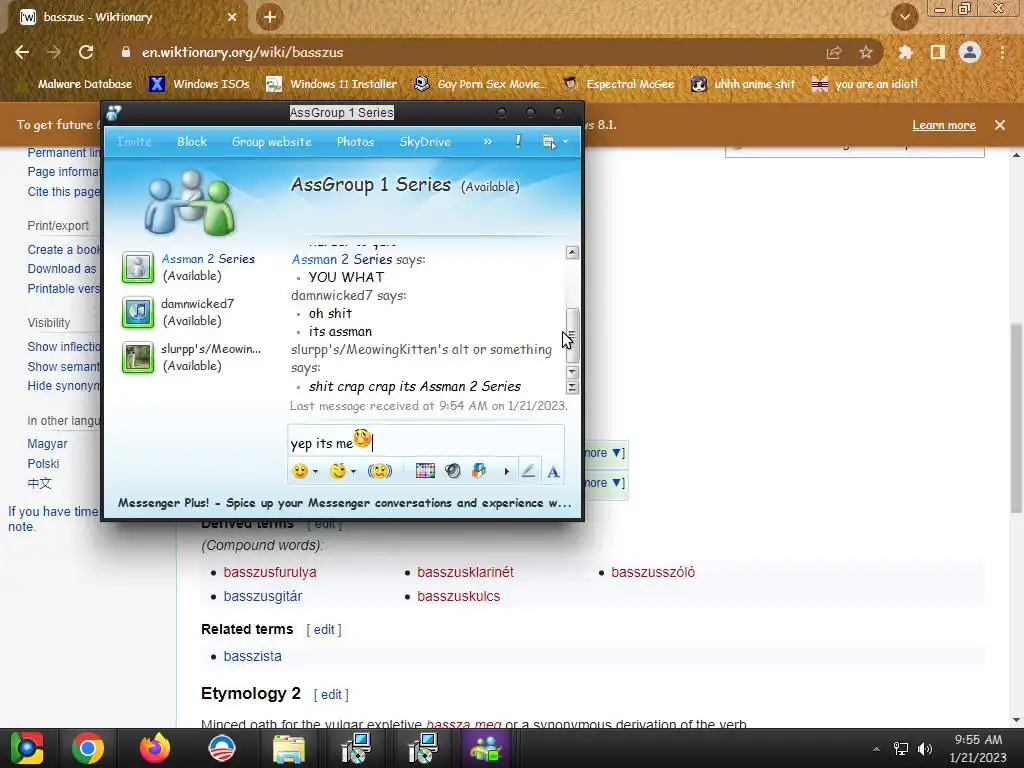The height and width of the screenshot is (768, 1024).
Task: Bookmark this page with star icon
Action: point(866,52)
